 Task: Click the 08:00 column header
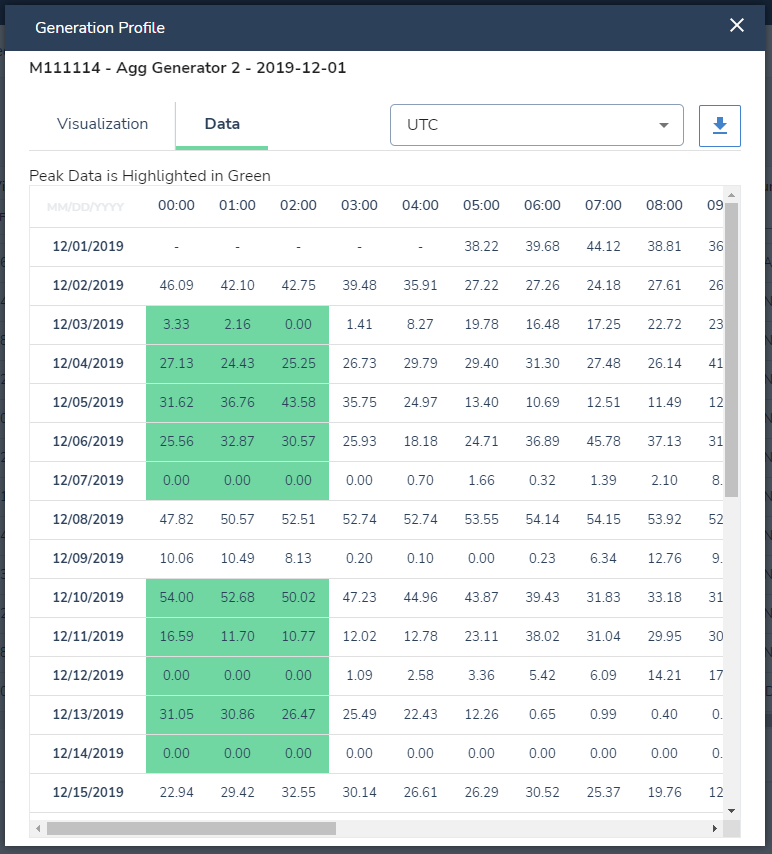(x=665, y=205)
